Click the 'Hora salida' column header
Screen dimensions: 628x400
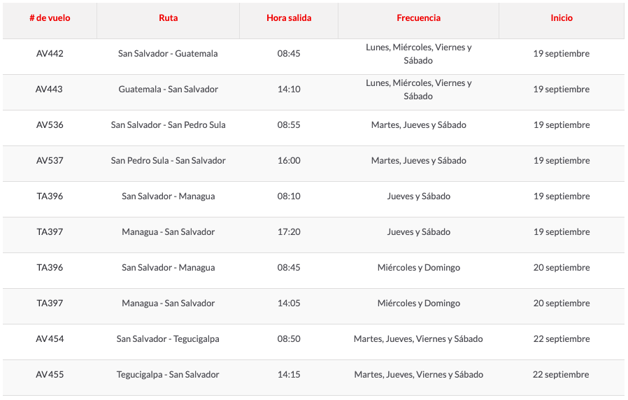pyautogui.click(x=288, y=18)
